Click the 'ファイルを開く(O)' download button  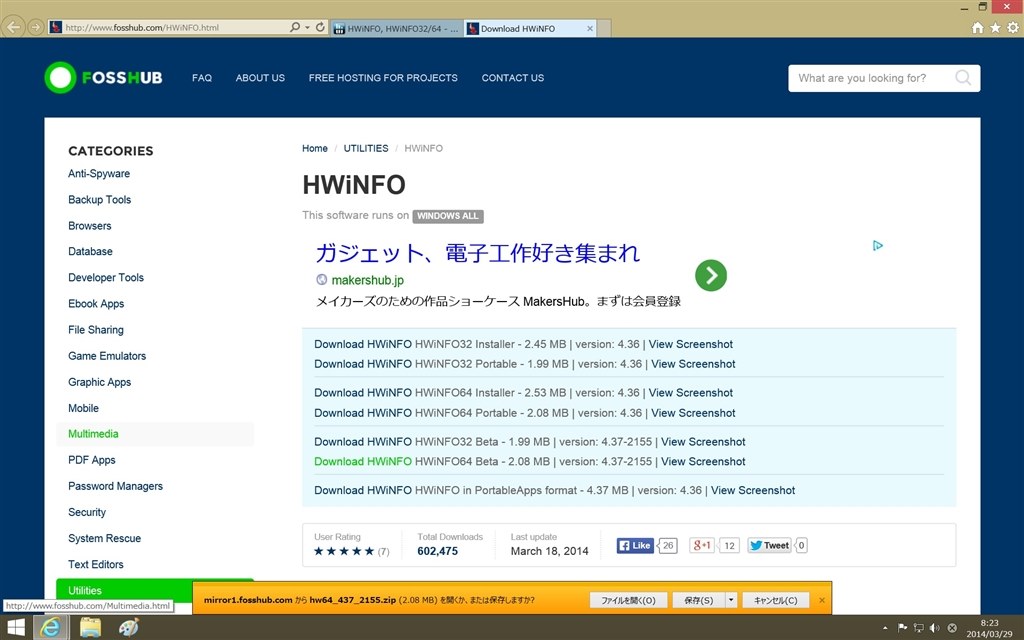(x=628, y=600)
